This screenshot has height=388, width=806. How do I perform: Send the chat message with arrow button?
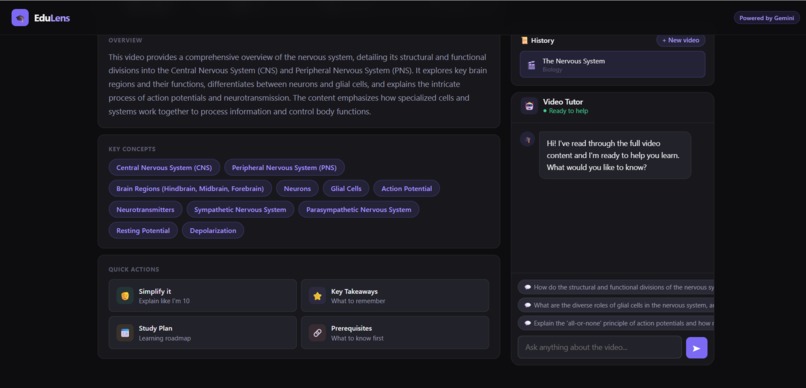coord(697,348)
